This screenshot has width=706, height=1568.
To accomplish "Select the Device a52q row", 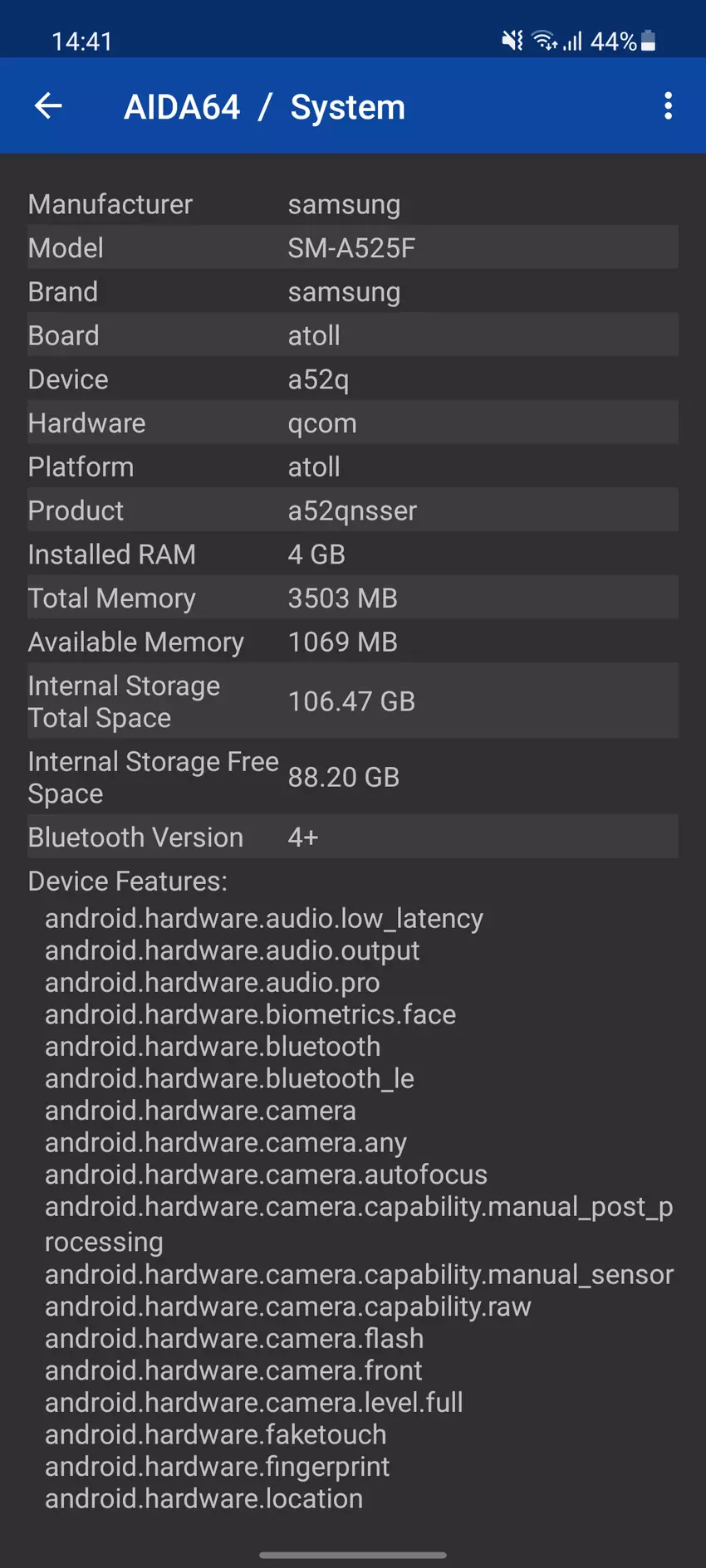I will pos(352,379).
